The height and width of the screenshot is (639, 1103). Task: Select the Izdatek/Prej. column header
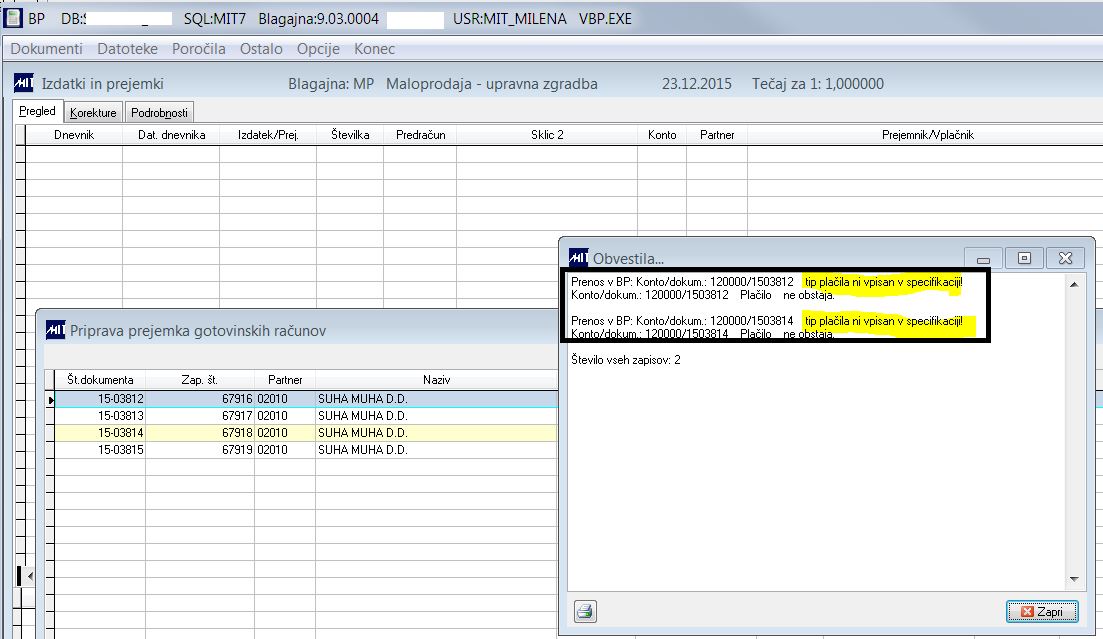[268, 134]
